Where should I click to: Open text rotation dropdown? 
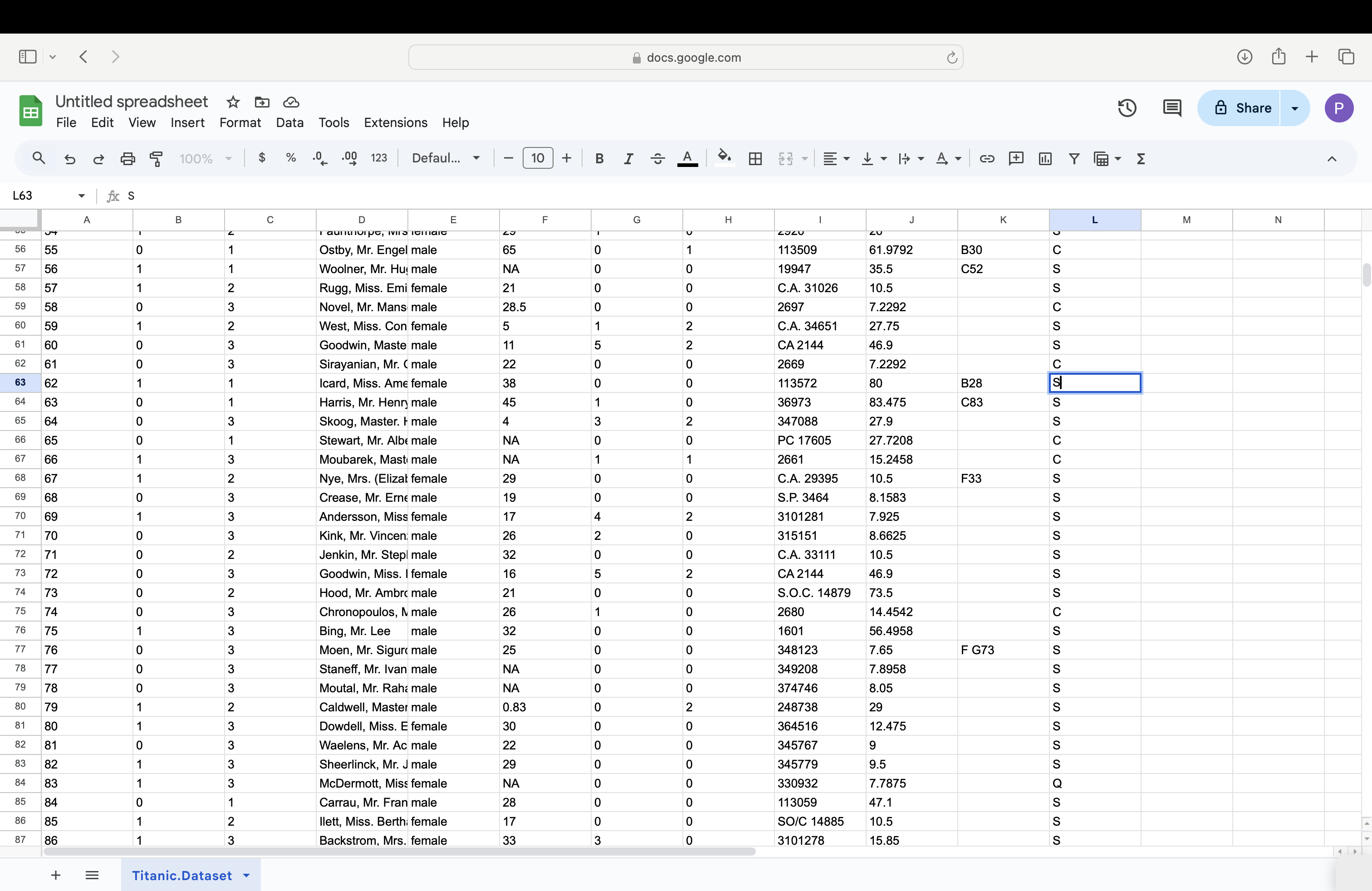click(x=949, y=158)
